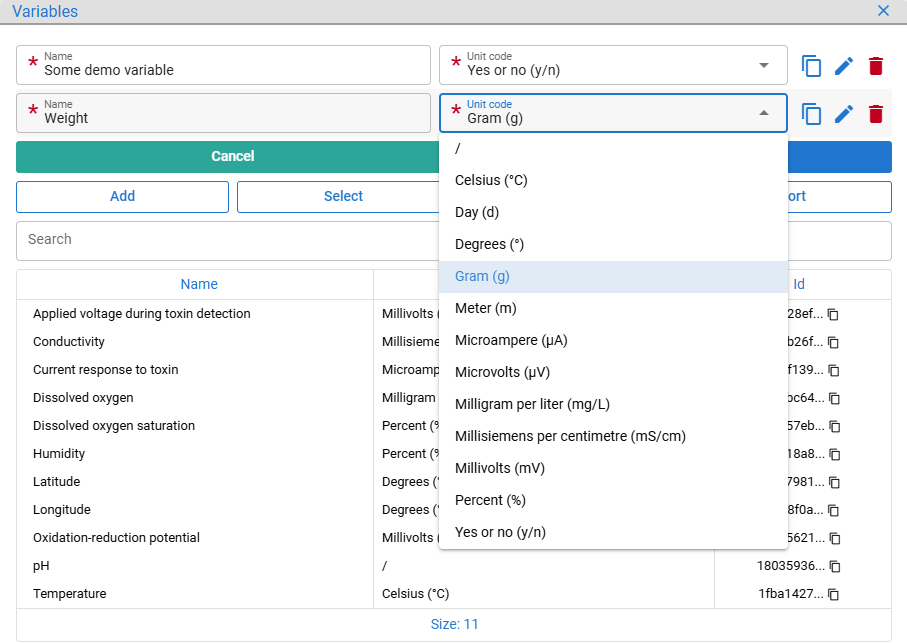Copy Id of the Humidity row
The image size is (907, 643).
coord(835,454)
